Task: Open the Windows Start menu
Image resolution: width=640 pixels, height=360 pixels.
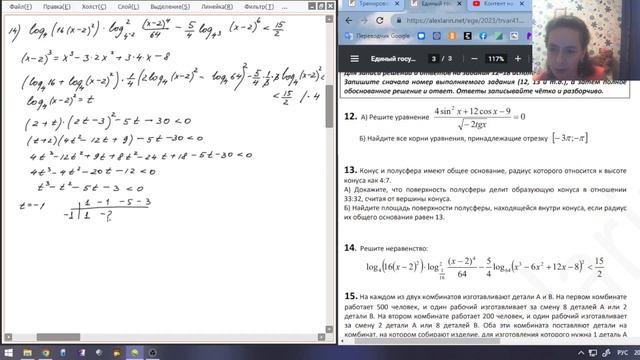Action: [x=8, y=353]
